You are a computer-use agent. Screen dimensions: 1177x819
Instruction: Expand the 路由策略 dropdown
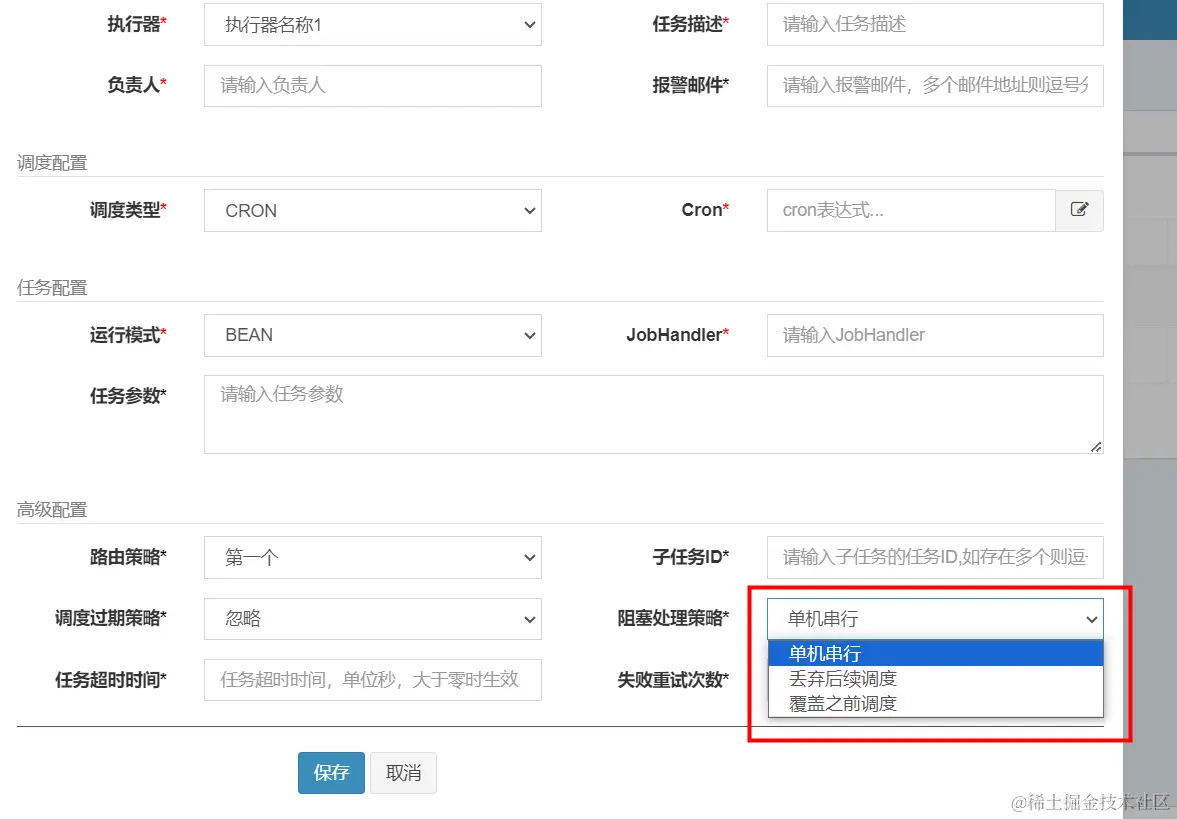click(372, 557)
